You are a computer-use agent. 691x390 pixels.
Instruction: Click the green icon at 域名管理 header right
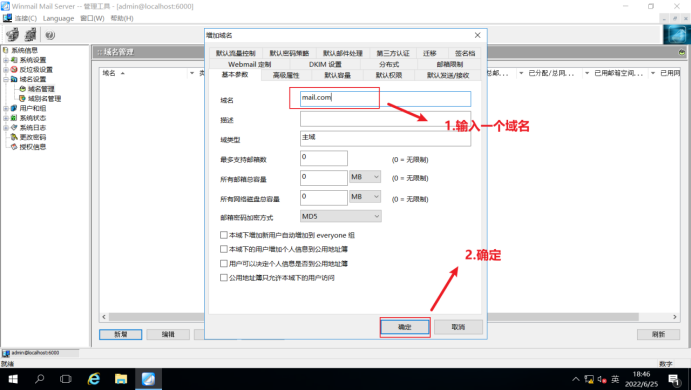click(682, 52)
